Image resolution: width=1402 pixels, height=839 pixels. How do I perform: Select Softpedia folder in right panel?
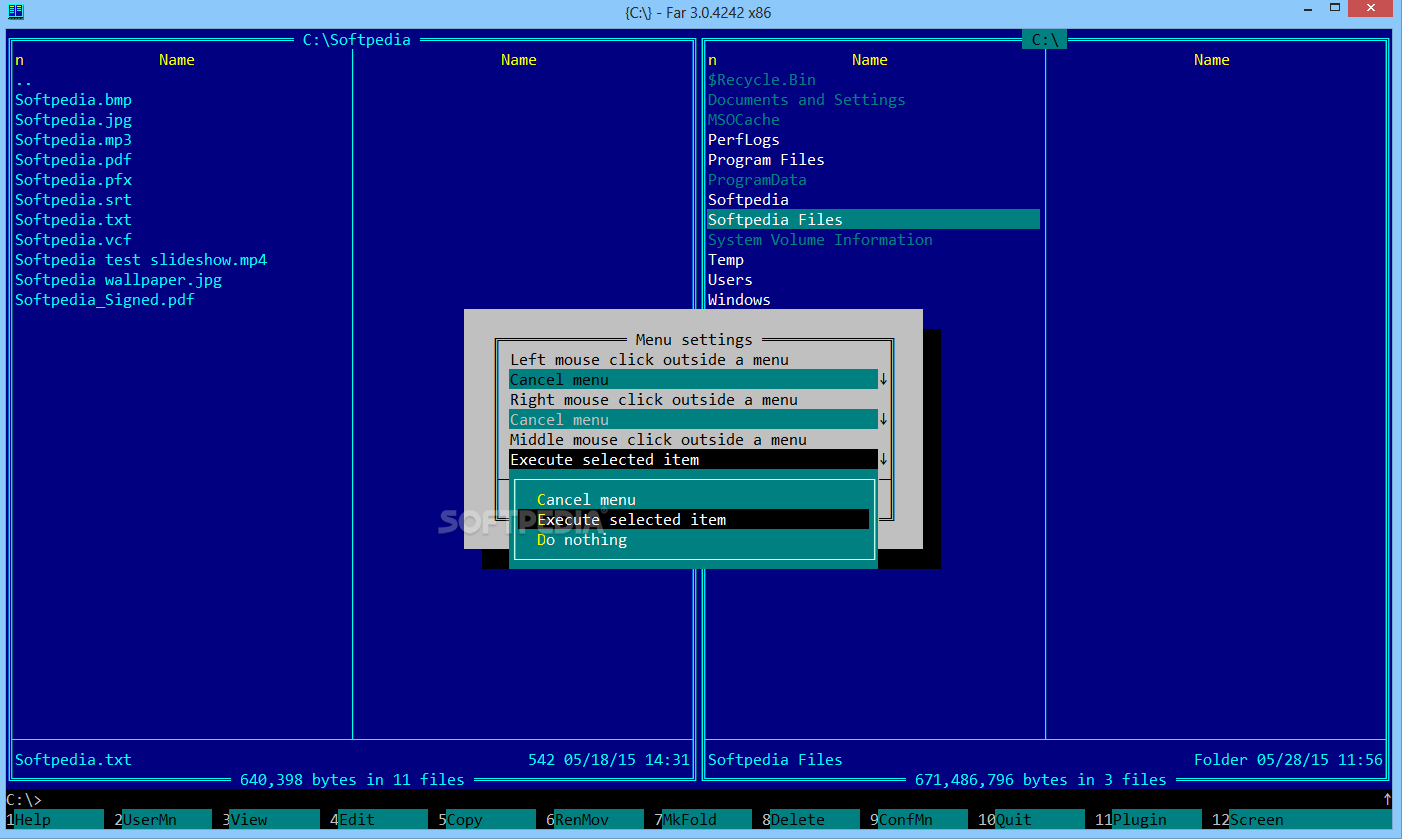(748, 200)
